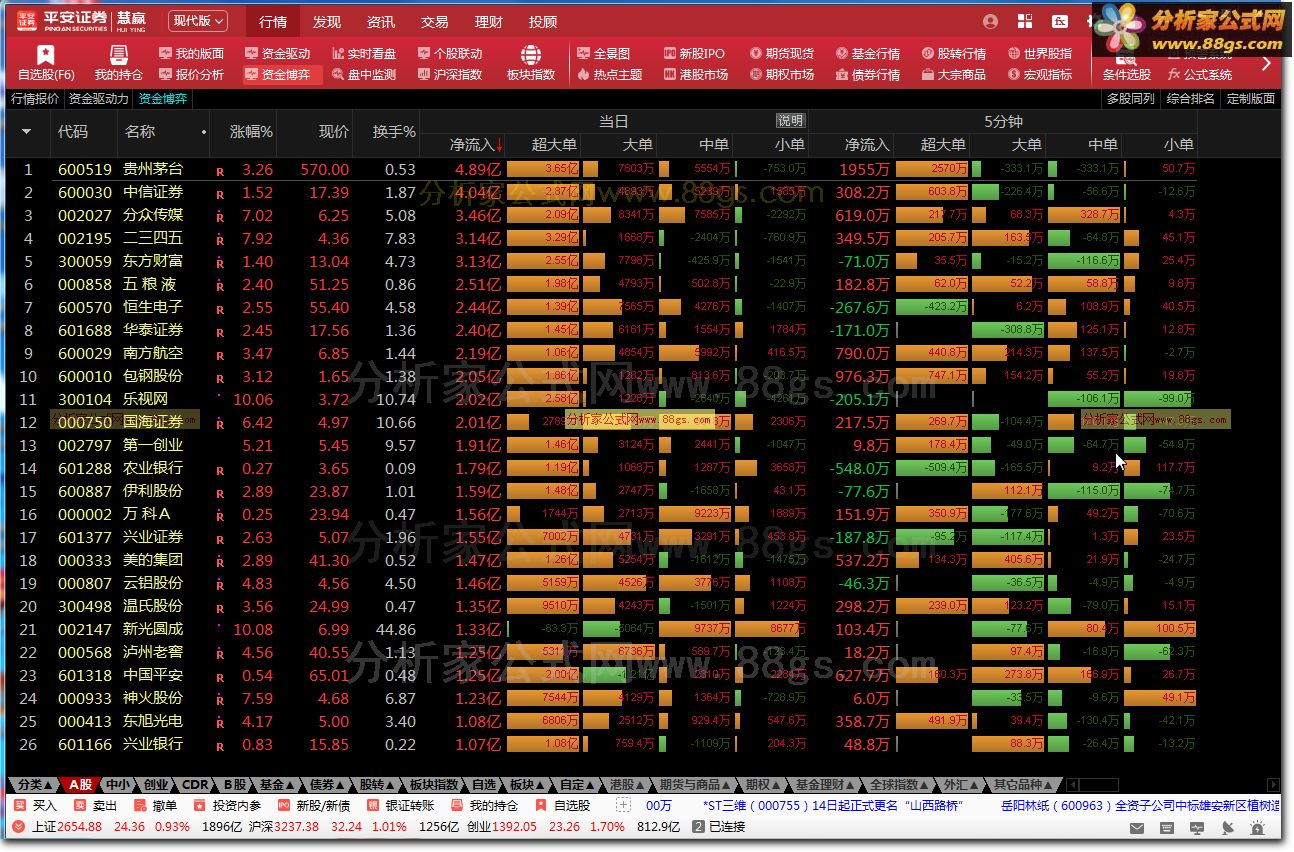
Task: Sort by 净流入 column under 当日
Action: (473, 145)
